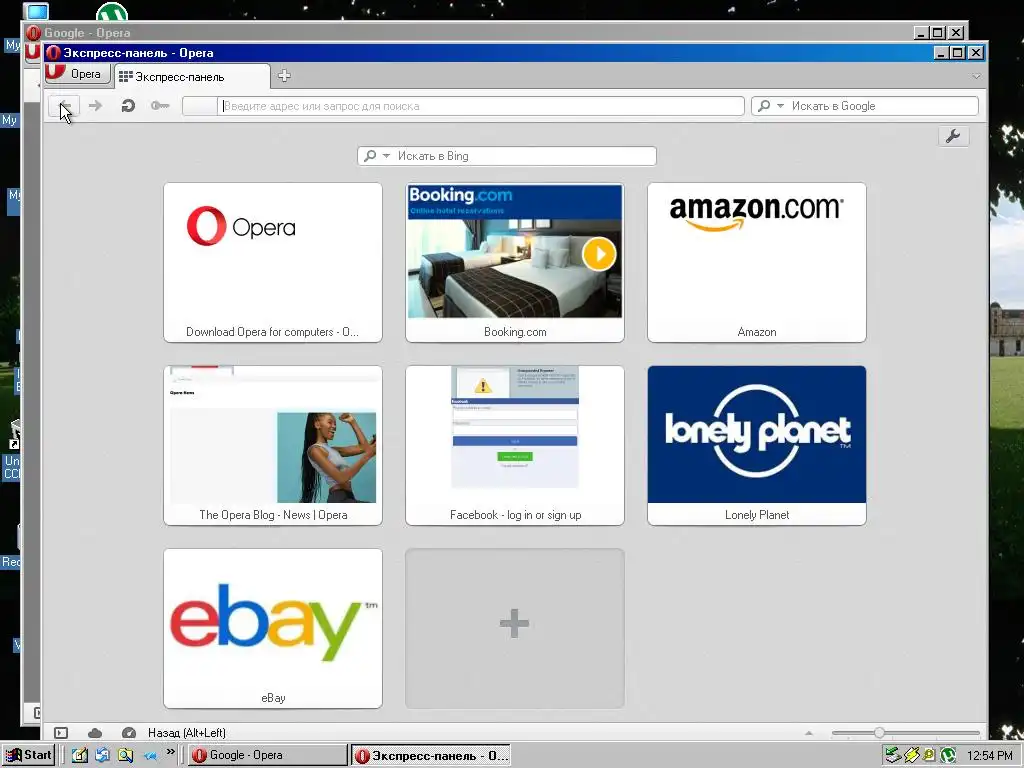Expand the Google search engine dropdown arrow

tap(780, 106)
